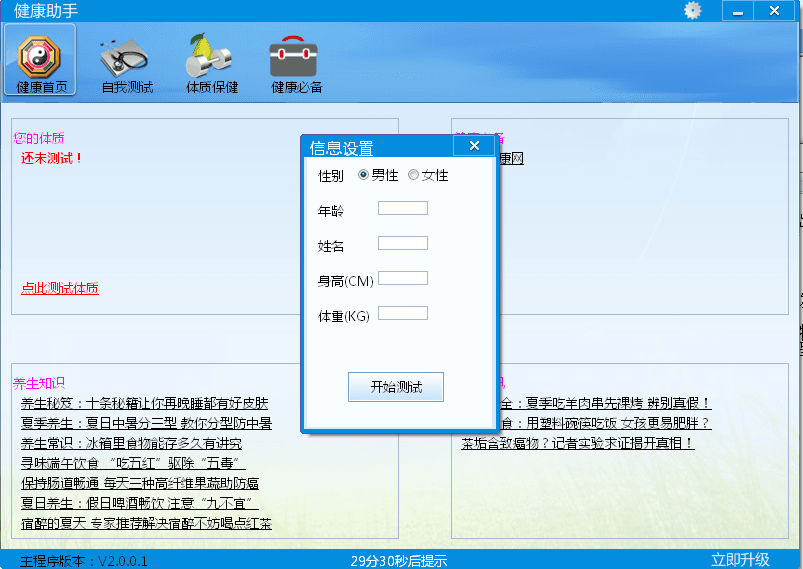Click the 姓名 input field
Viewport: 803px width, 569px height.
coord(403,243)
